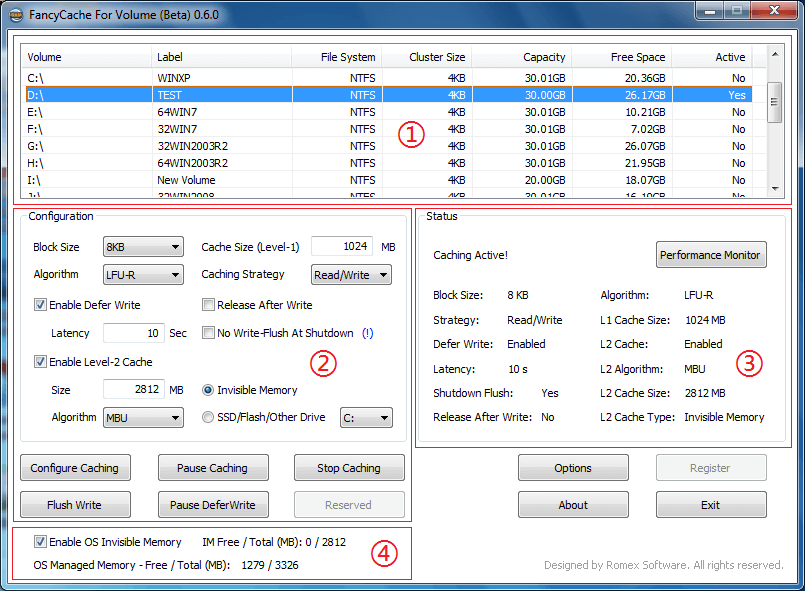The width and height of the screenshot is (805, 591).
Task: Sort by the Active column header
Action: click(712, 57)
